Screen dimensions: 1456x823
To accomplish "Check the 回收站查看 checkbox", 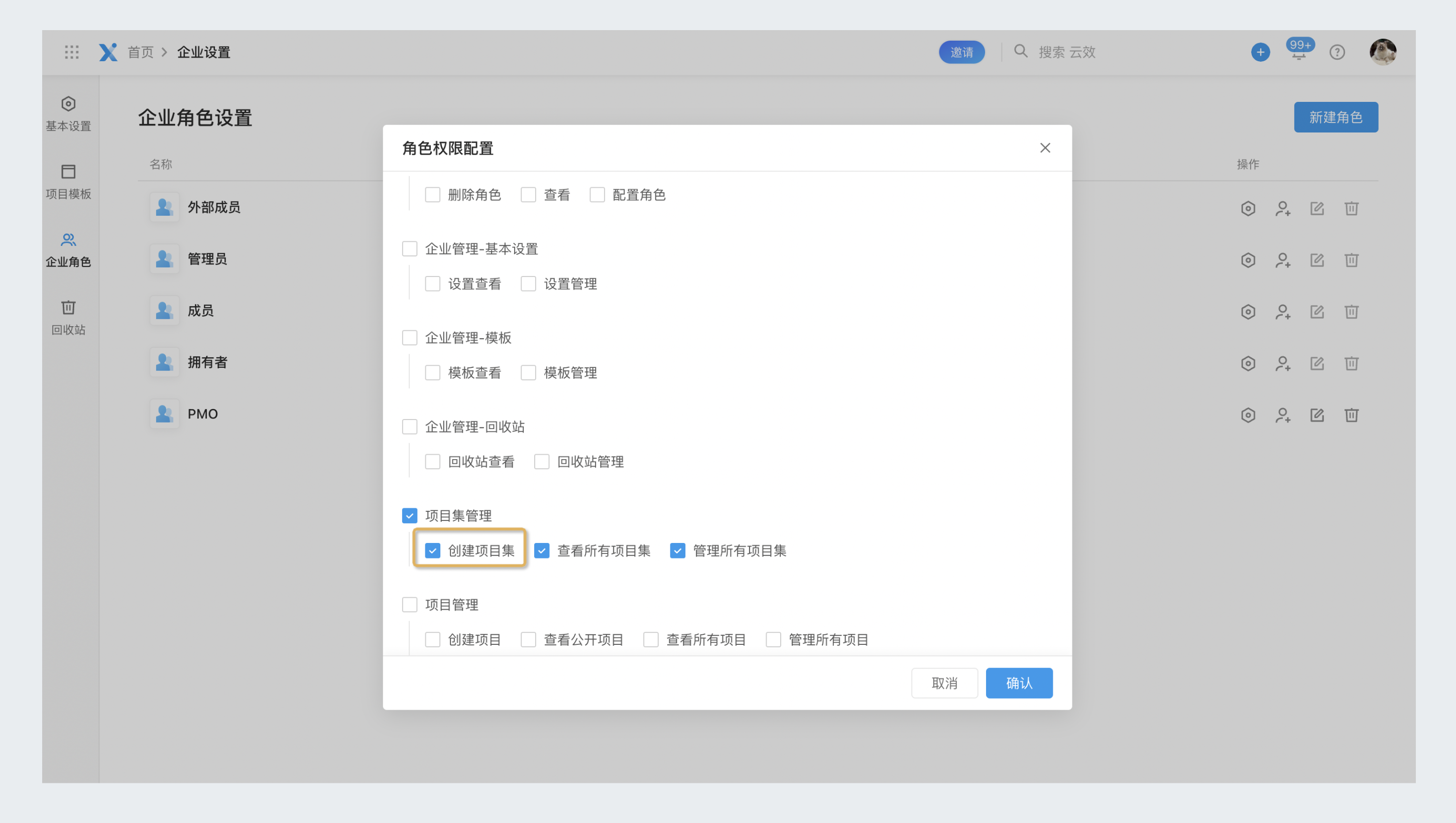I will (x=433, y=461).
